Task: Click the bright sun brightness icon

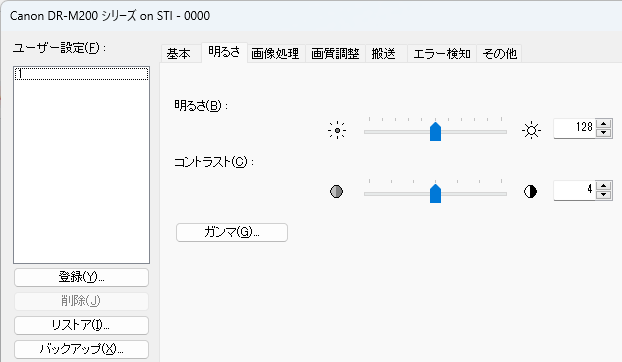Action: (531, 130)
